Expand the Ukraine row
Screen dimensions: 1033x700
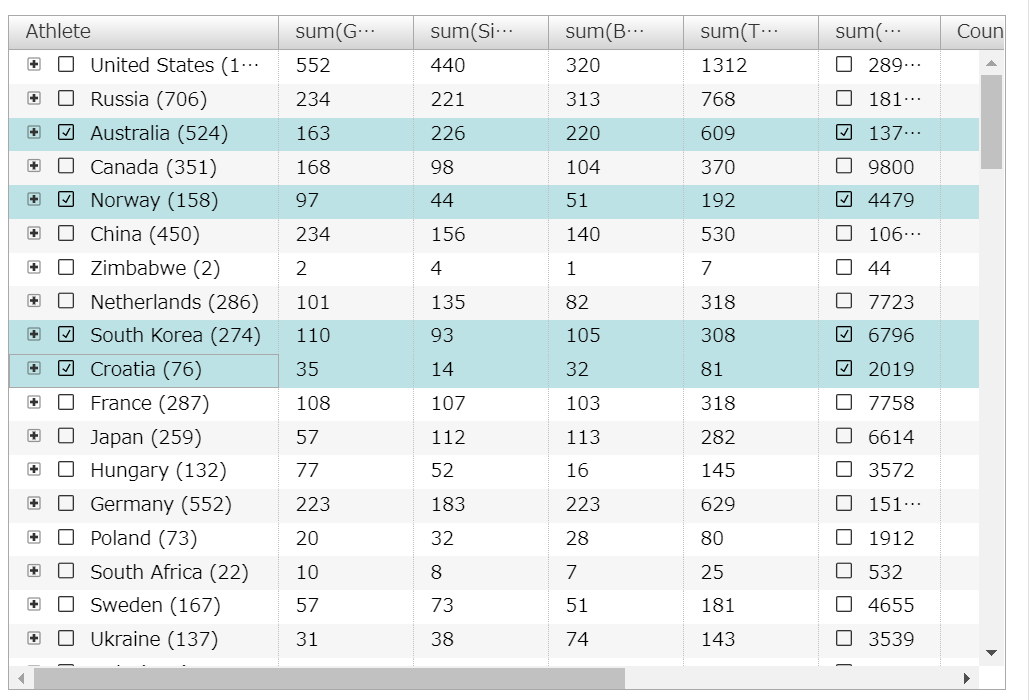pyautogui.click(x=35, y=638)
